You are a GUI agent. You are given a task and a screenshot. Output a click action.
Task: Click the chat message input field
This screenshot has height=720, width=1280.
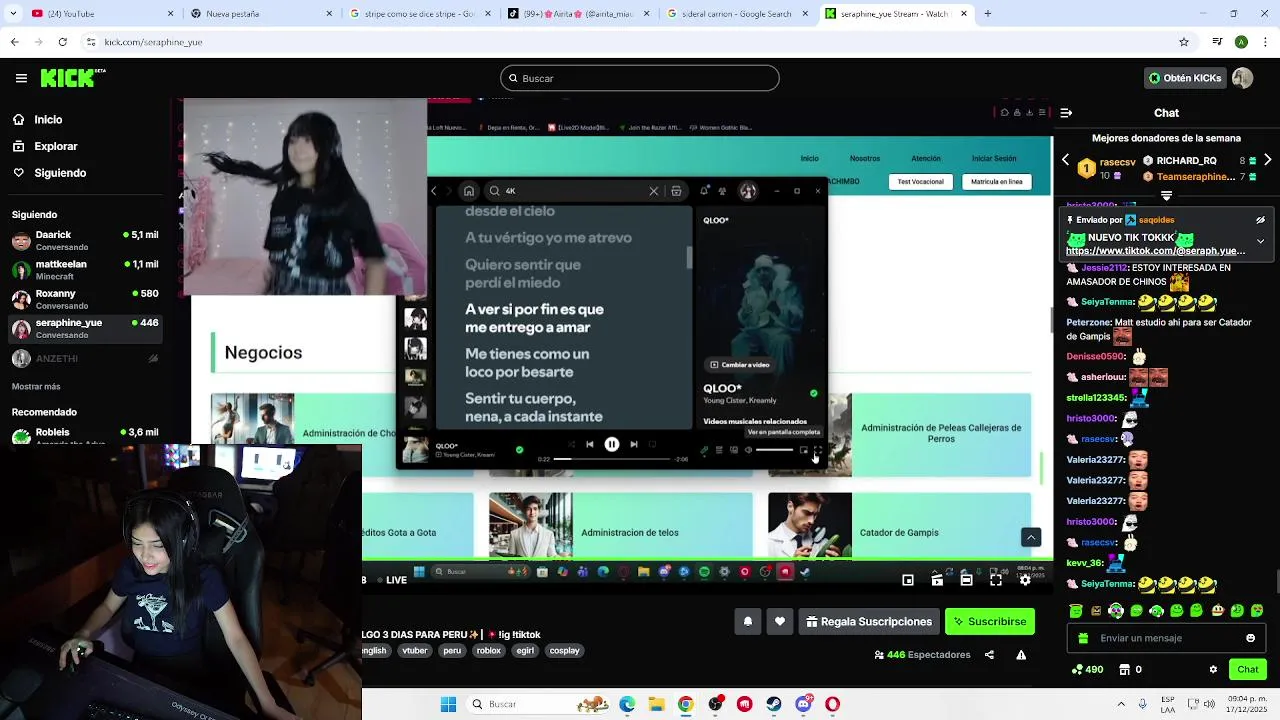pos(1168,638)
